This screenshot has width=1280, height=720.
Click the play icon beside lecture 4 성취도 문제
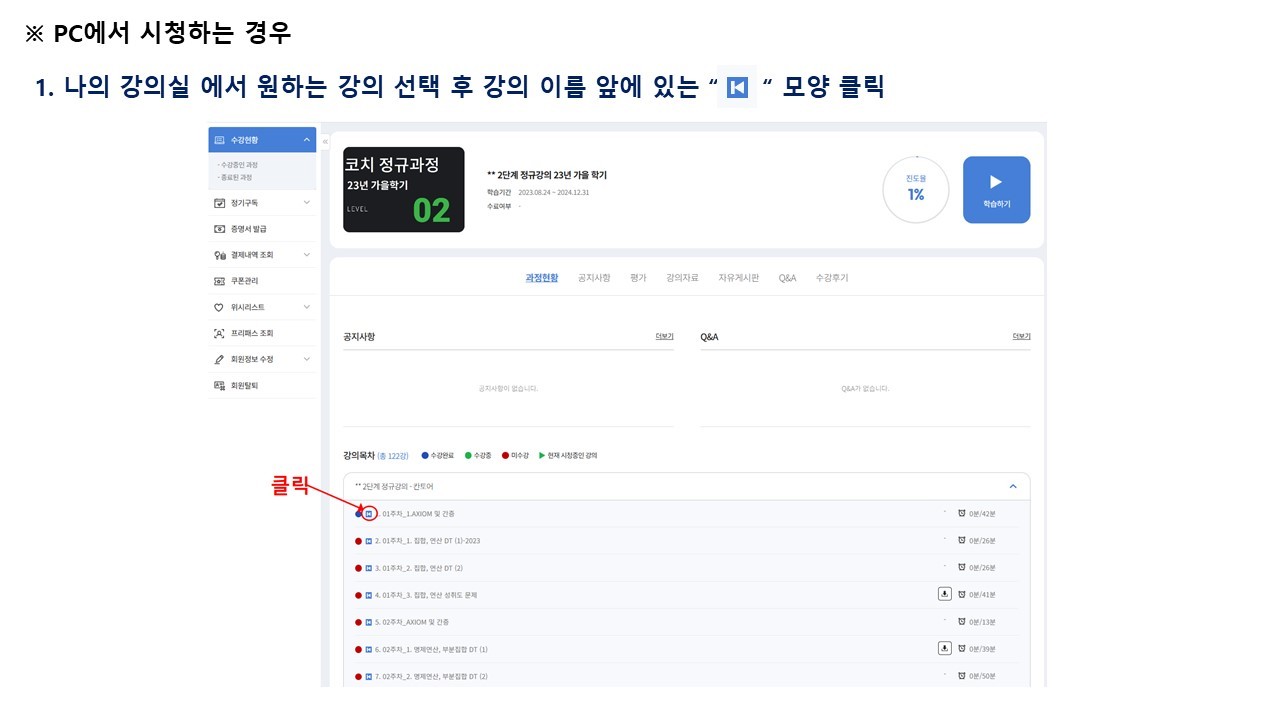point(369,595)
